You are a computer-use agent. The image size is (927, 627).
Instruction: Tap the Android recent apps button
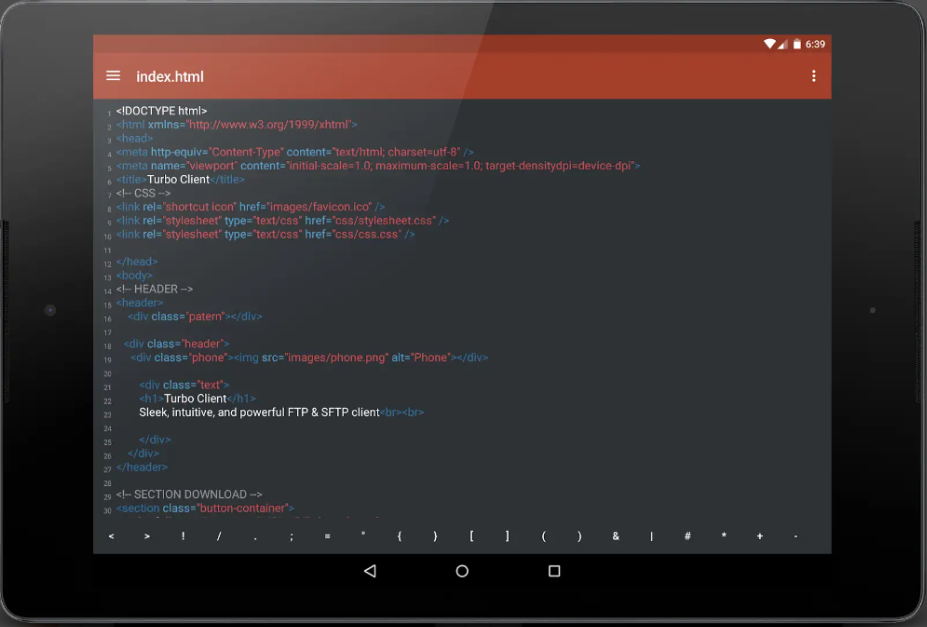tap(554, 571)
